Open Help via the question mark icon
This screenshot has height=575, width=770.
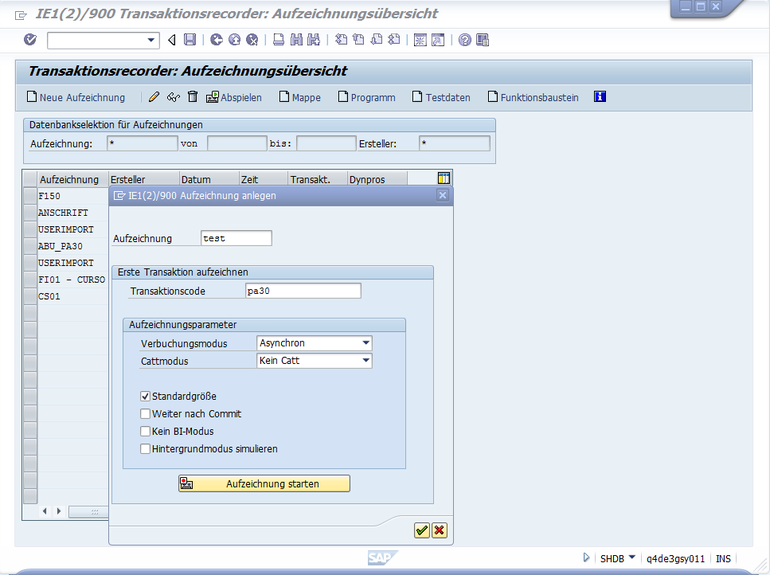tap(465, 40)
